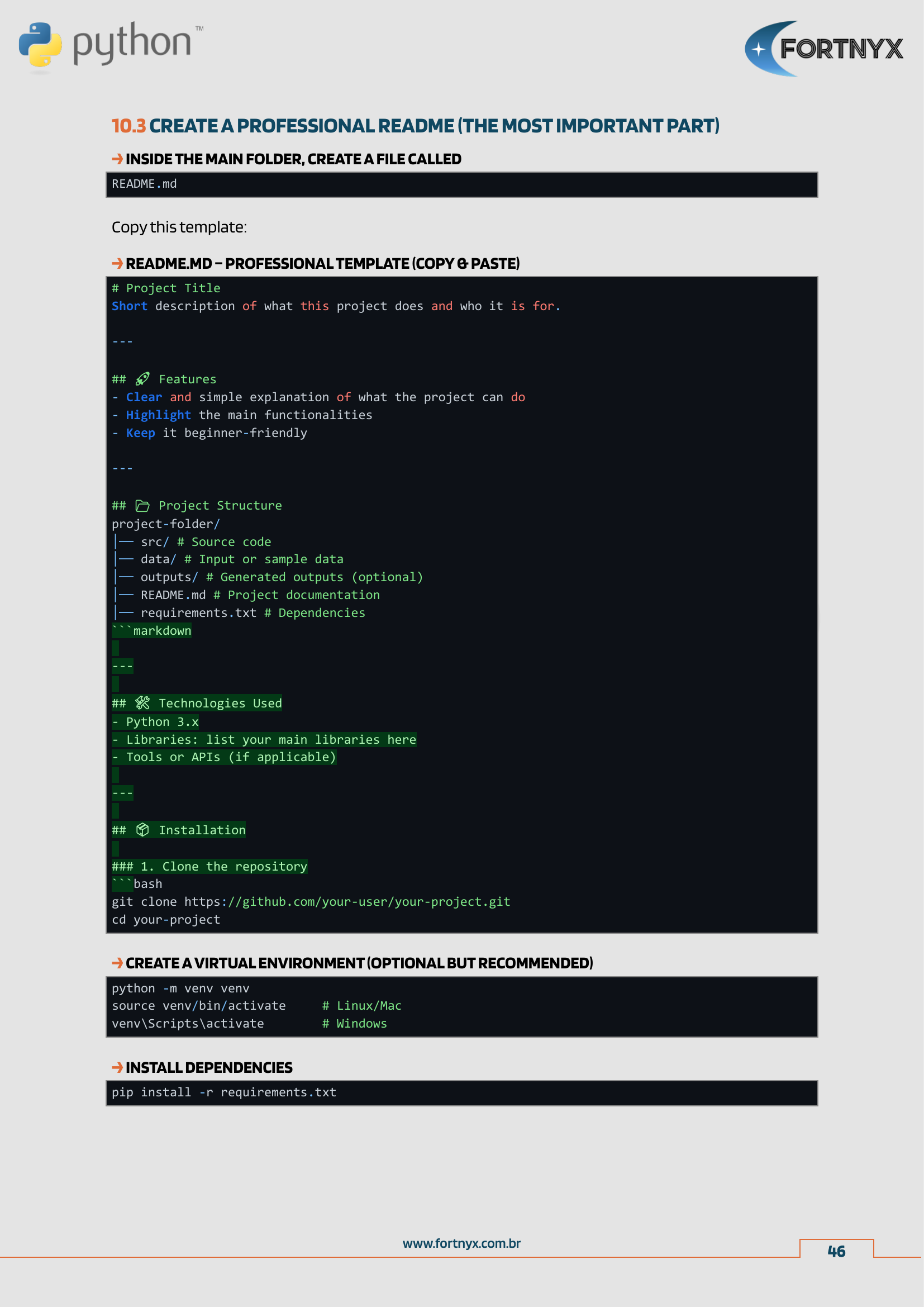The width and height of the screenshot is (924, 1307).
Task: Click the Python snake logo
Action: pyautogui.click(x=40, y=44)
